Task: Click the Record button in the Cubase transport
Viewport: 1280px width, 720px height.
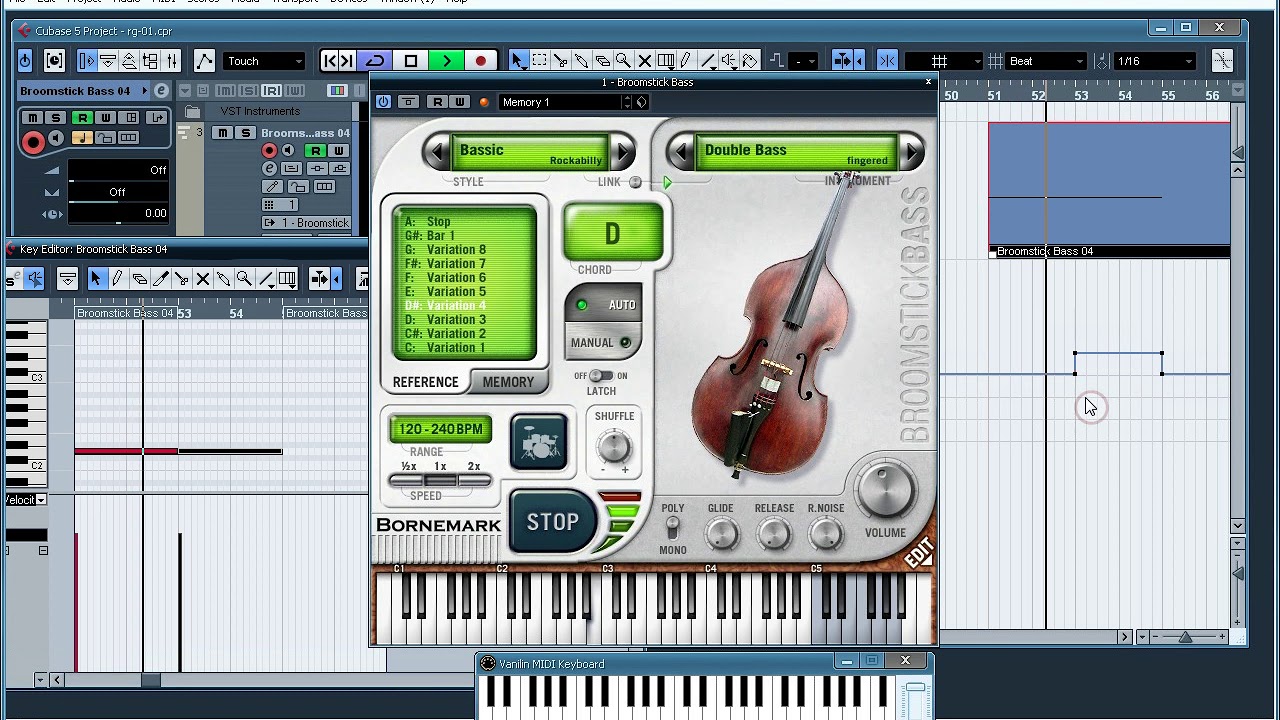Action: [x=481, y=61]
